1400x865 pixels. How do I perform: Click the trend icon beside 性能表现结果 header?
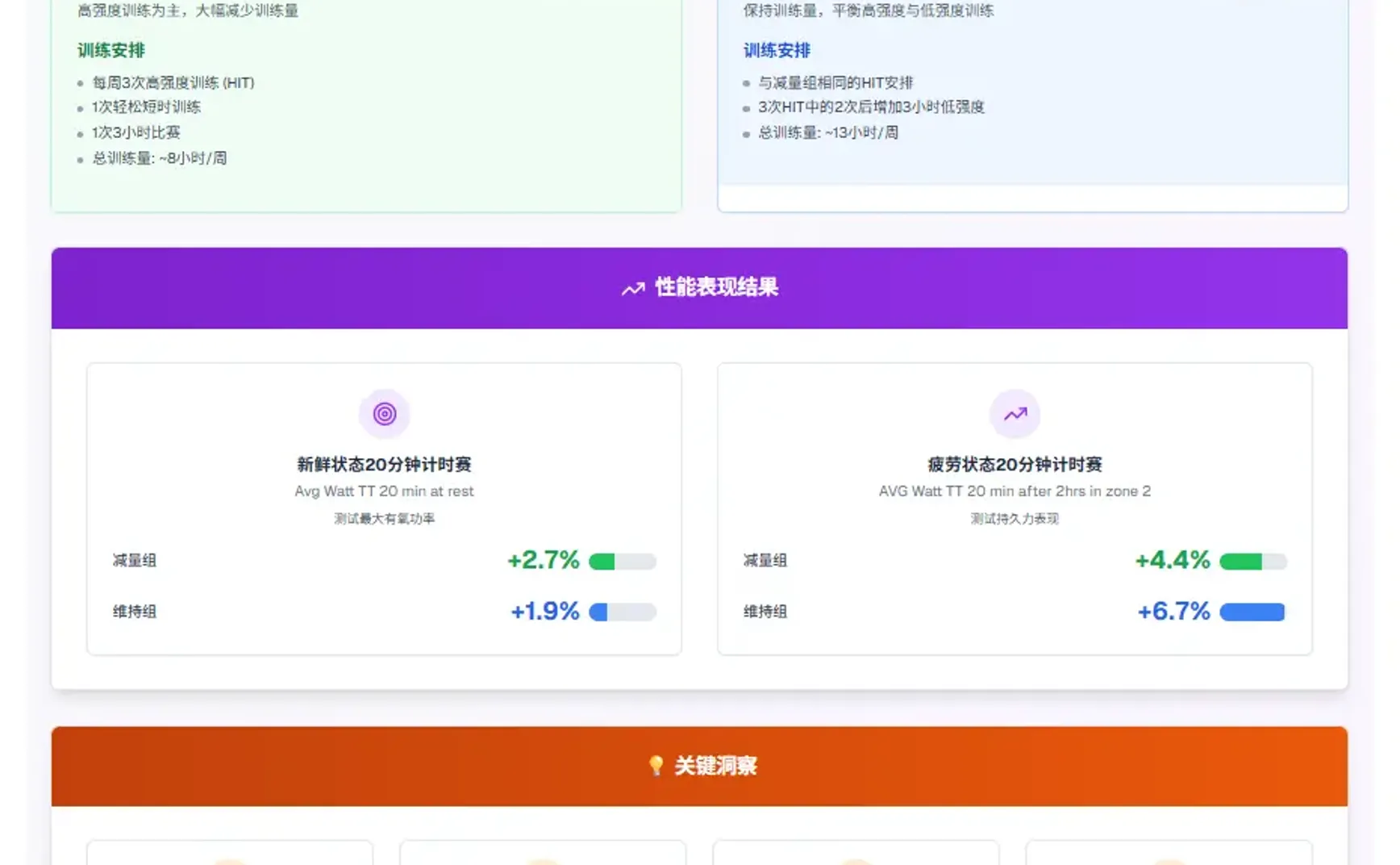pos(633,288)
